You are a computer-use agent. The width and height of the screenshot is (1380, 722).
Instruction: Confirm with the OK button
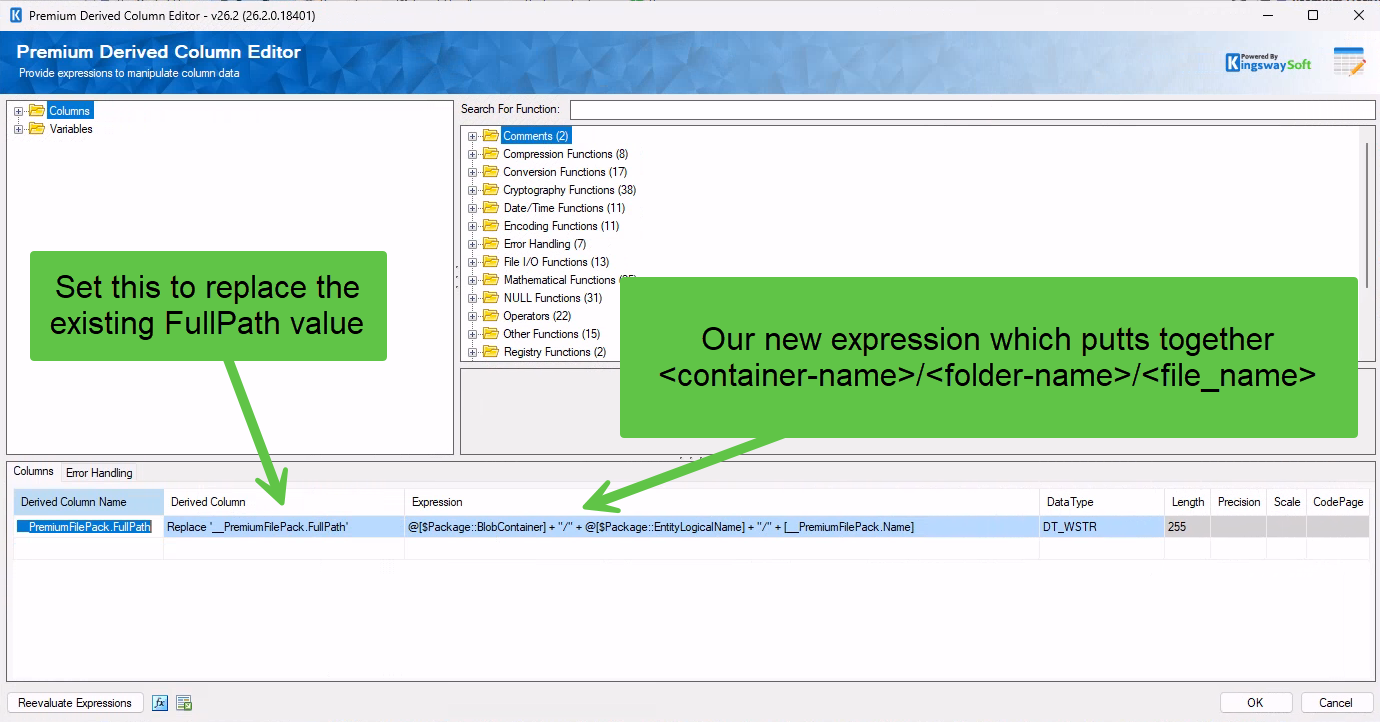[x=1256, y=703]
